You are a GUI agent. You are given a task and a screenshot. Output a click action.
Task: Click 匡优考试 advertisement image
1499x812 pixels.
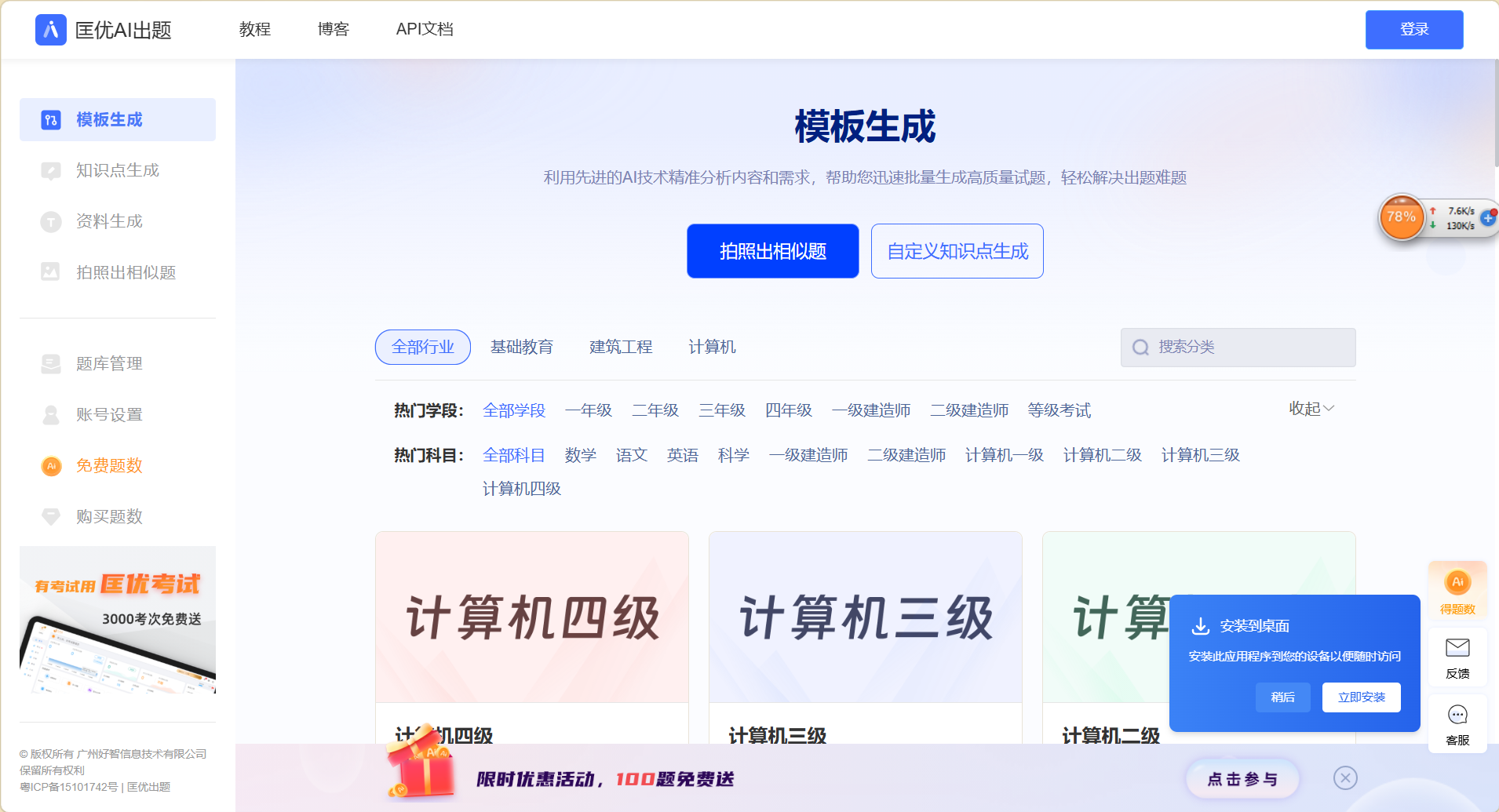click(118, 620)
